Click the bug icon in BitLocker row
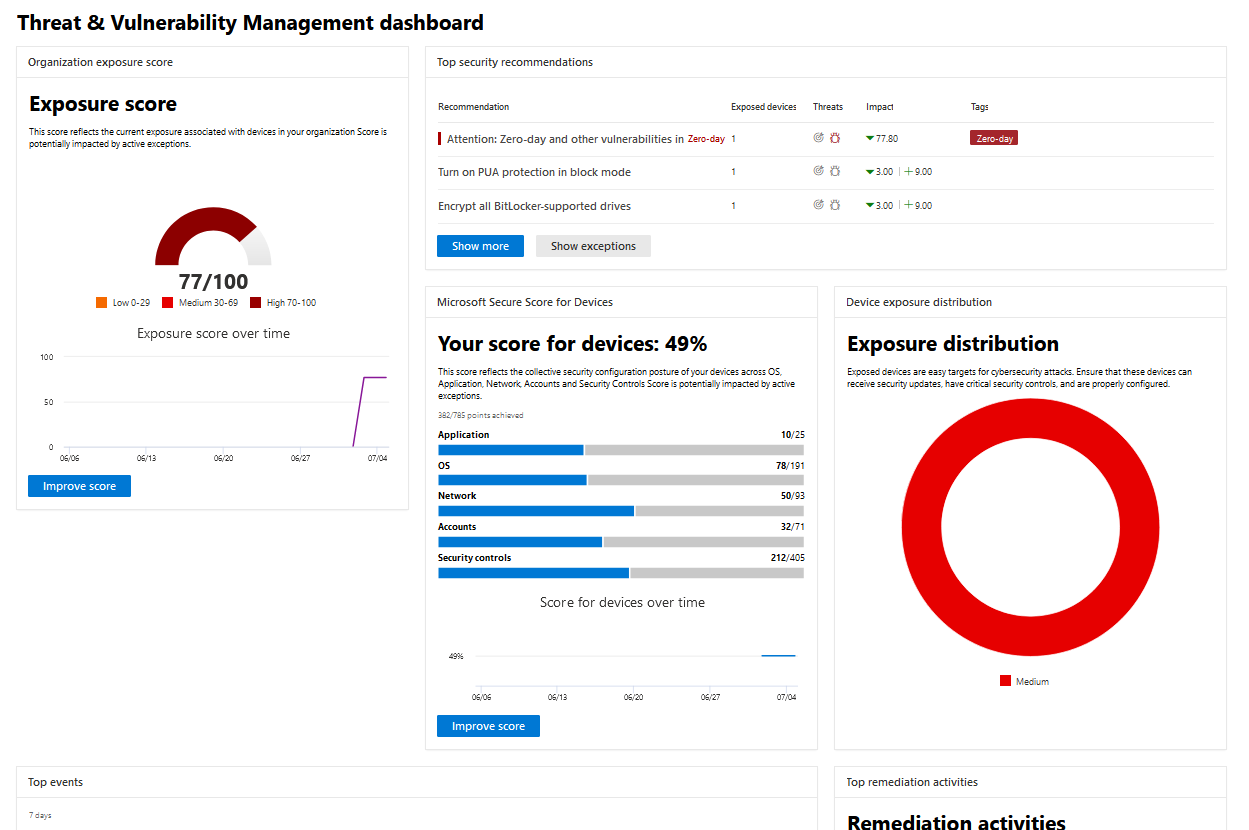Screen dimensions: 1249x830 834,205
